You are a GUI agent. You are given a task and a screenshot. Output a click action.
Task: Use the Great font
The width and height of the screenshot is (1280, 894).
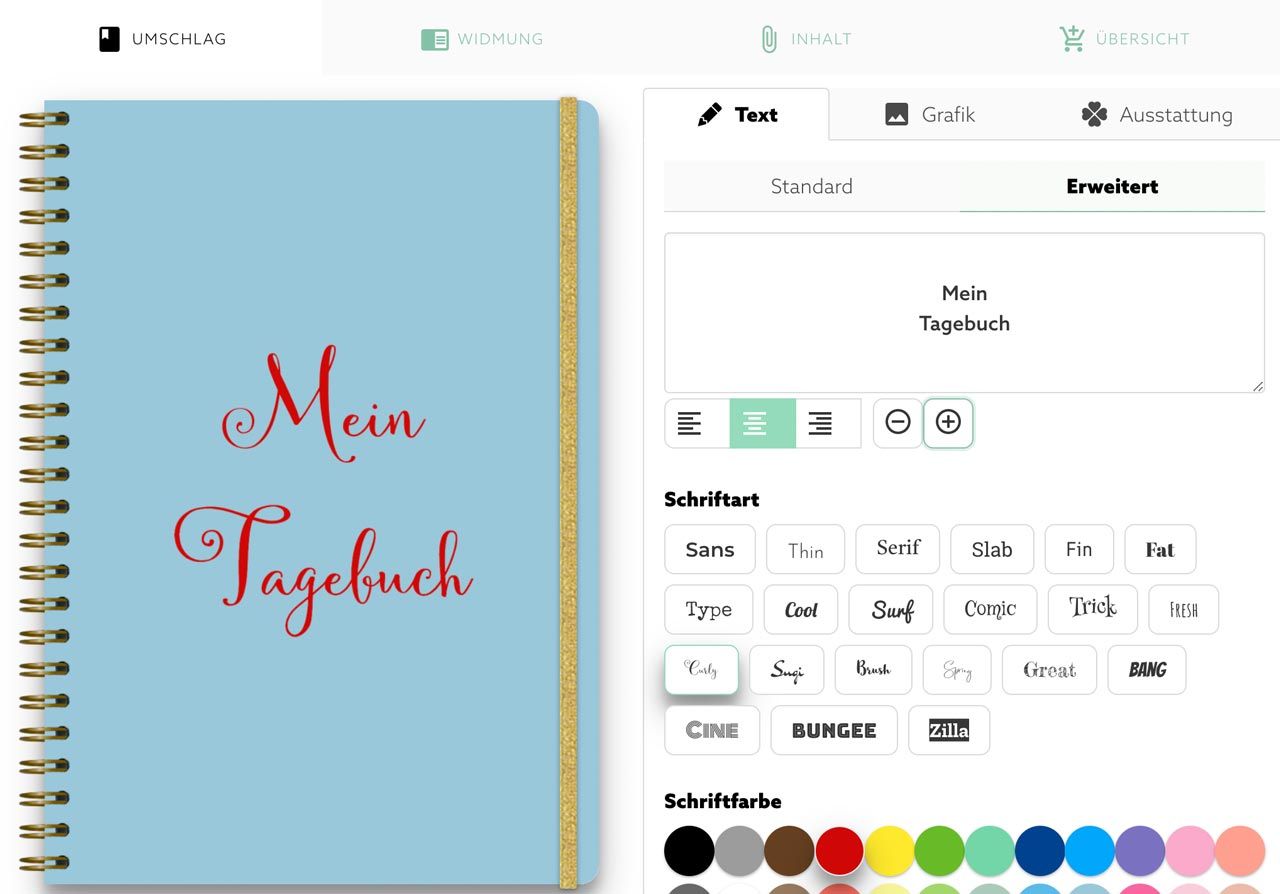pos(1049,669)
